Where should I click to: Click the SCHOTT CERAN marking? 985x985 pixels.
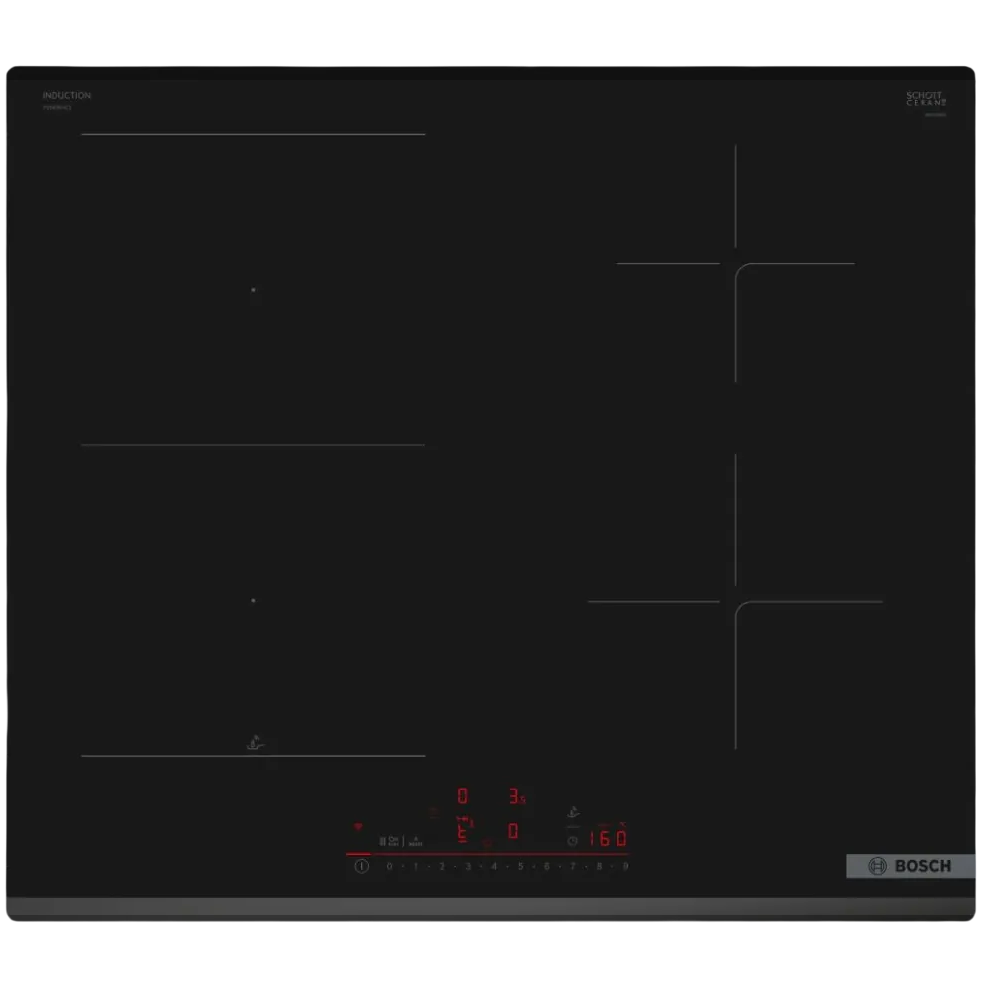926,99
